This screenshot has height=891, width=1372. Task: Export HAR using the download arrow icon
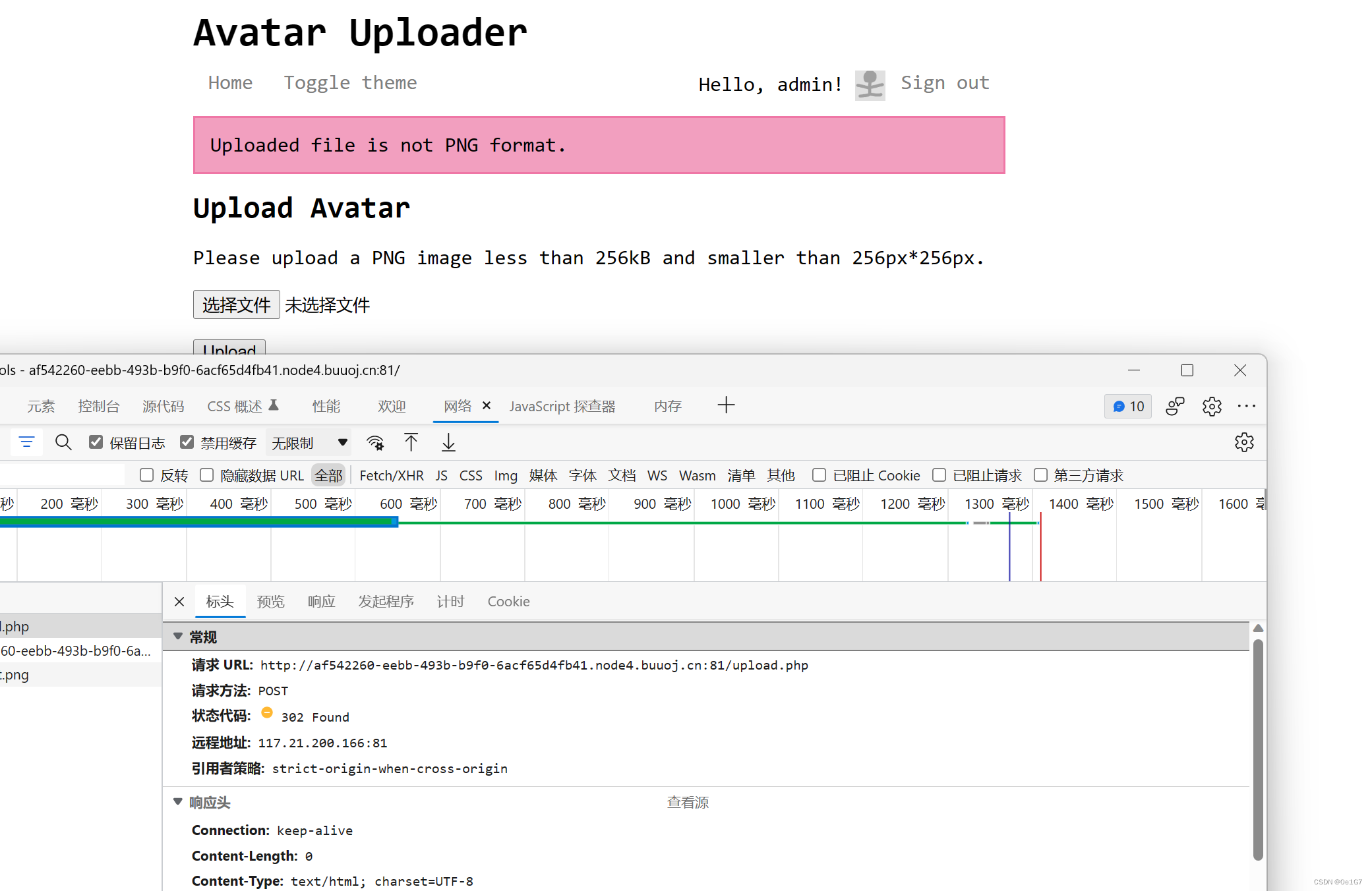point(448,442)
